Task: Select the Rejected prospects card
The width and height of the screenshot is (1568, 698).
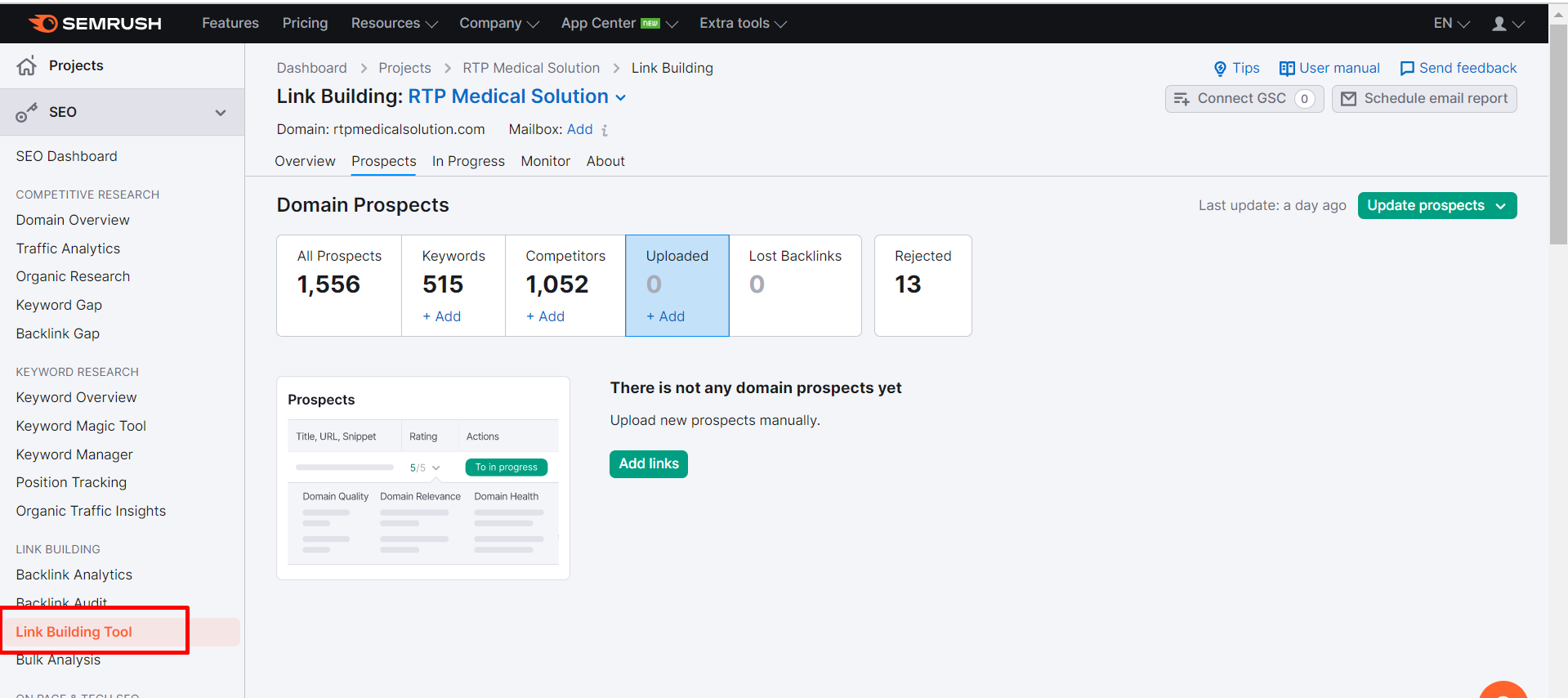Action: click(x=923, y=285)
